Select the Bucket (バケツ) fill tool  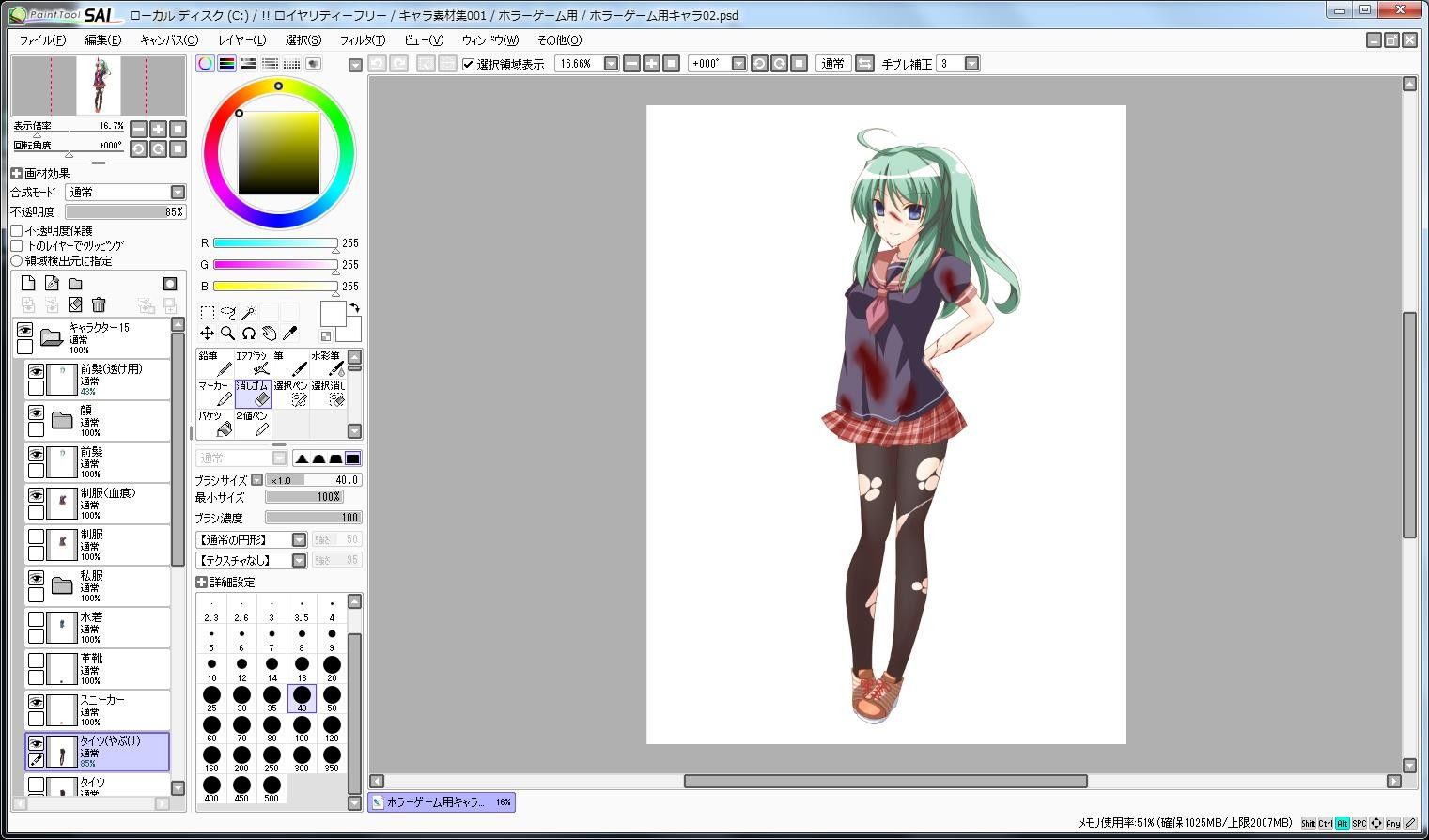point(215,424)
